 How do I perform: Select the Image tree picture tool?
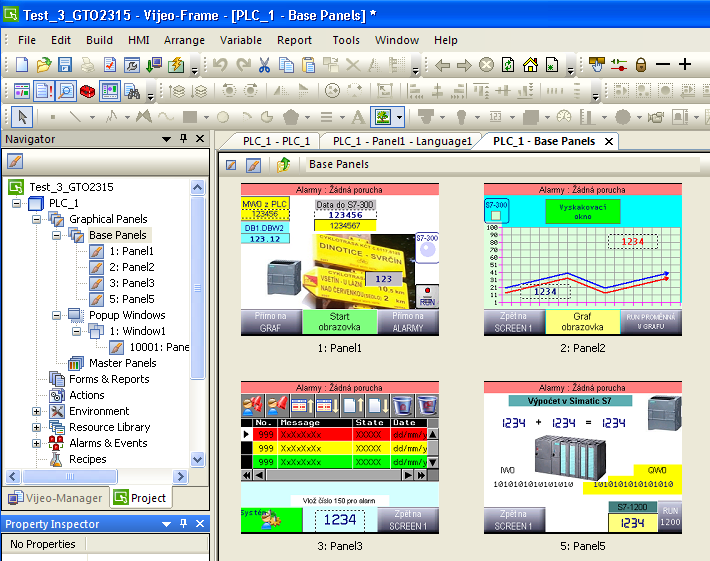click(x=383, y=117)
